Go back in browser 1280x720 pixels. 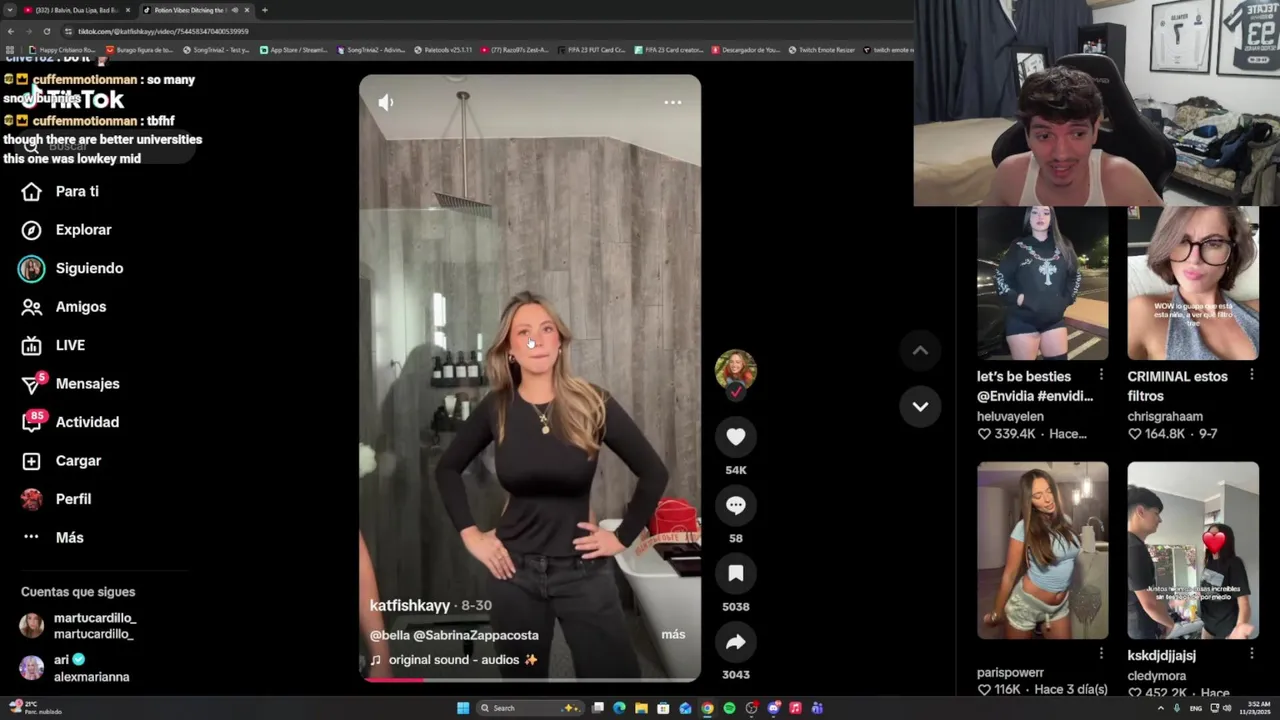pyautogui.click(x=10, y=31)
